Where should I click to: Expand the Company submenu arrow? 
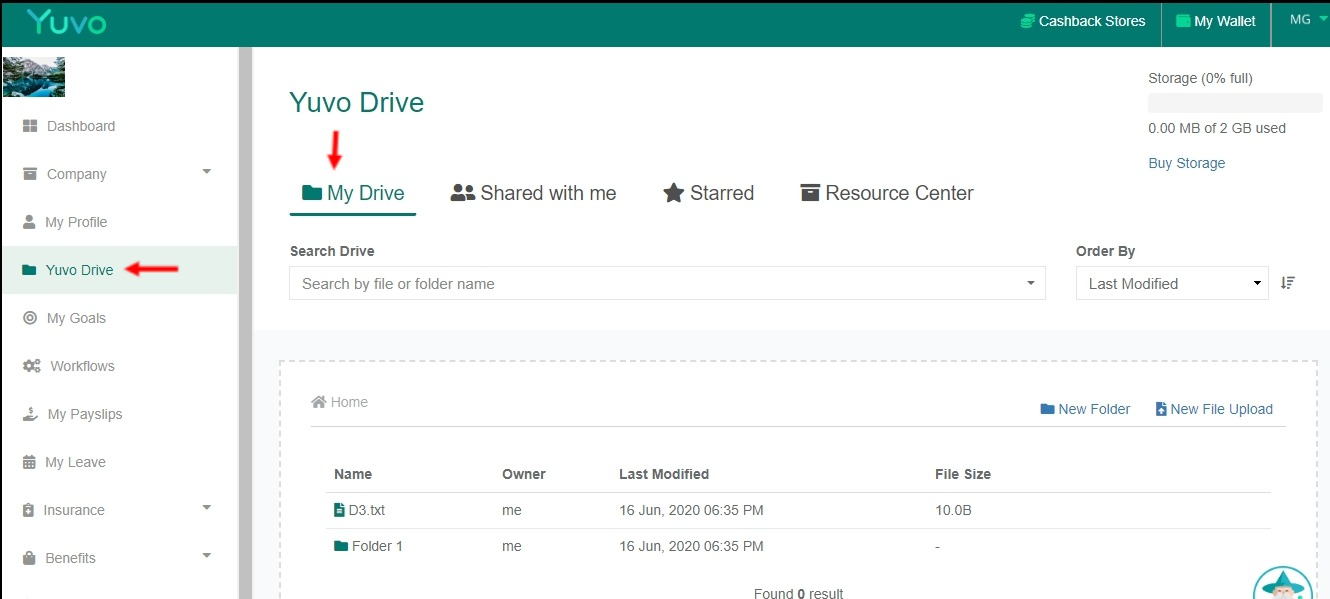tap(207, 172)
